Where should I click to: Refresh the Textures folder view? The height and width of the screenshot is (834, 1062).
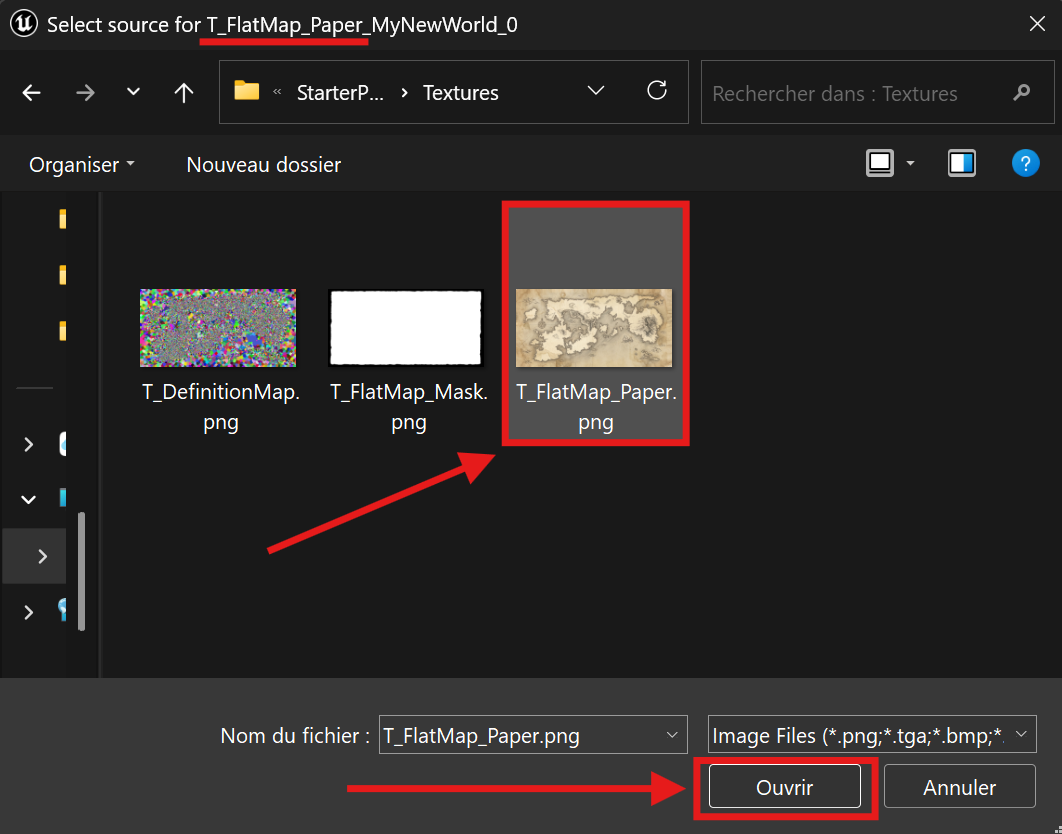657,91
